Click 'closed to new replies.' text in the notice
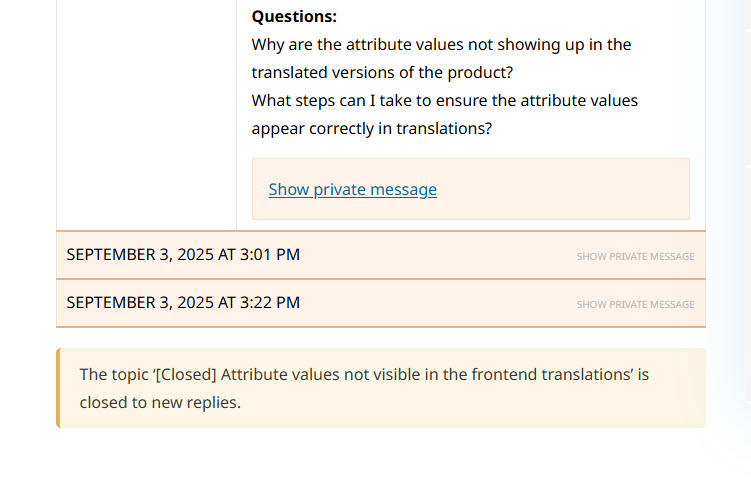 click(x=160, y=404)
